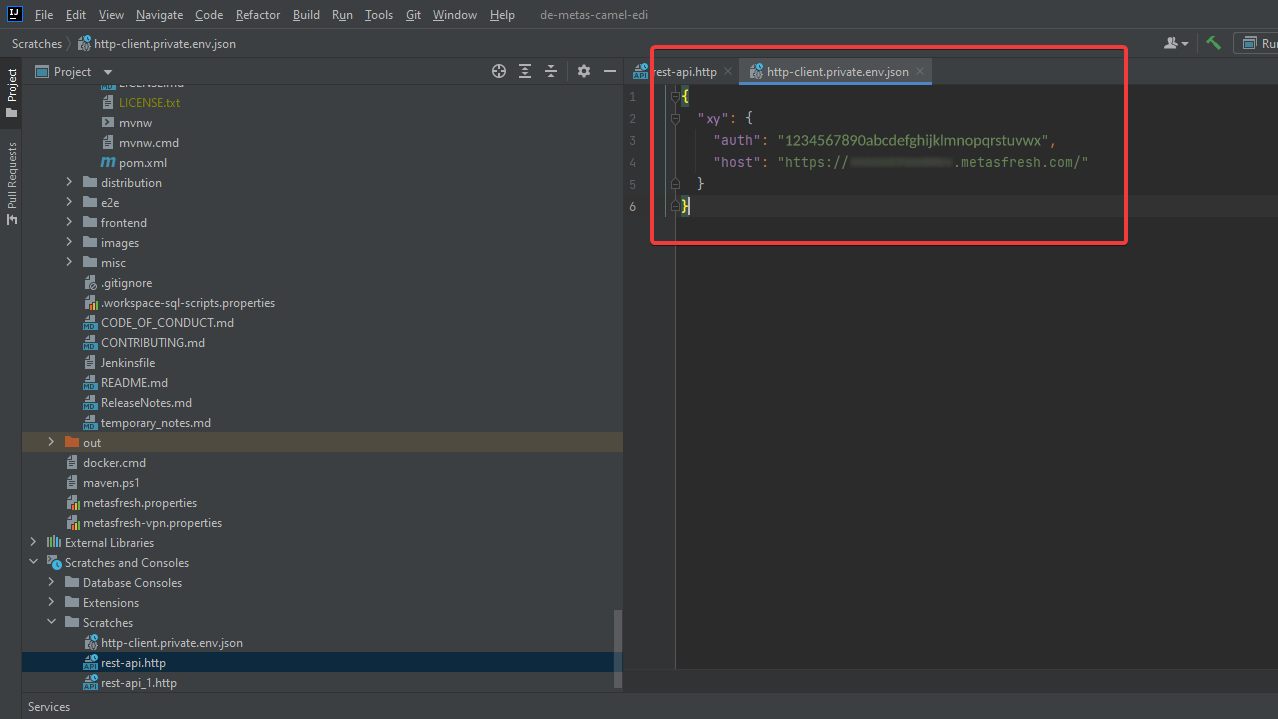Click the Services button at the bottom

[x=48, y=706]
